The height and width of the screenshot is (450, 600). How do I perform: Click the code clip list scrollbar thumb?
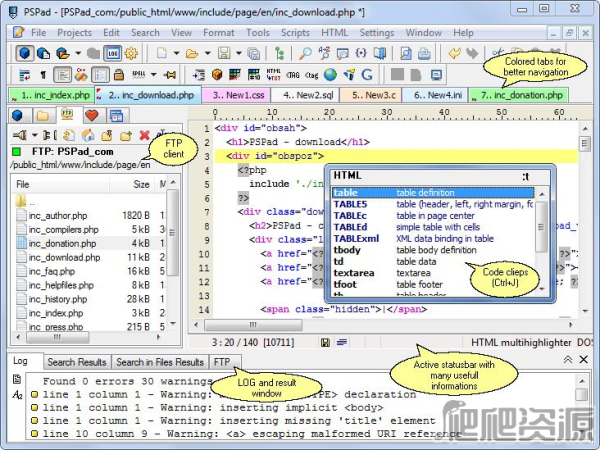coord(541,227)
